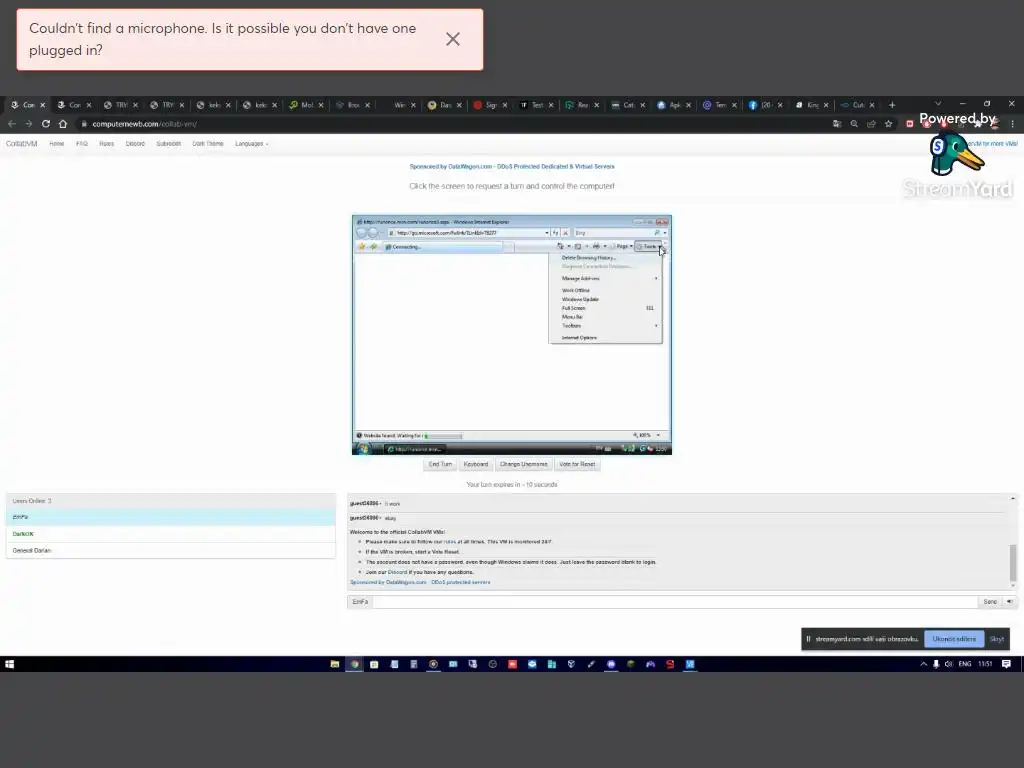The width and height of the screenshot is (1024, 768).
Task: Select user General Darian in users list
Action: pyautogui.click(x=170, y=551)
